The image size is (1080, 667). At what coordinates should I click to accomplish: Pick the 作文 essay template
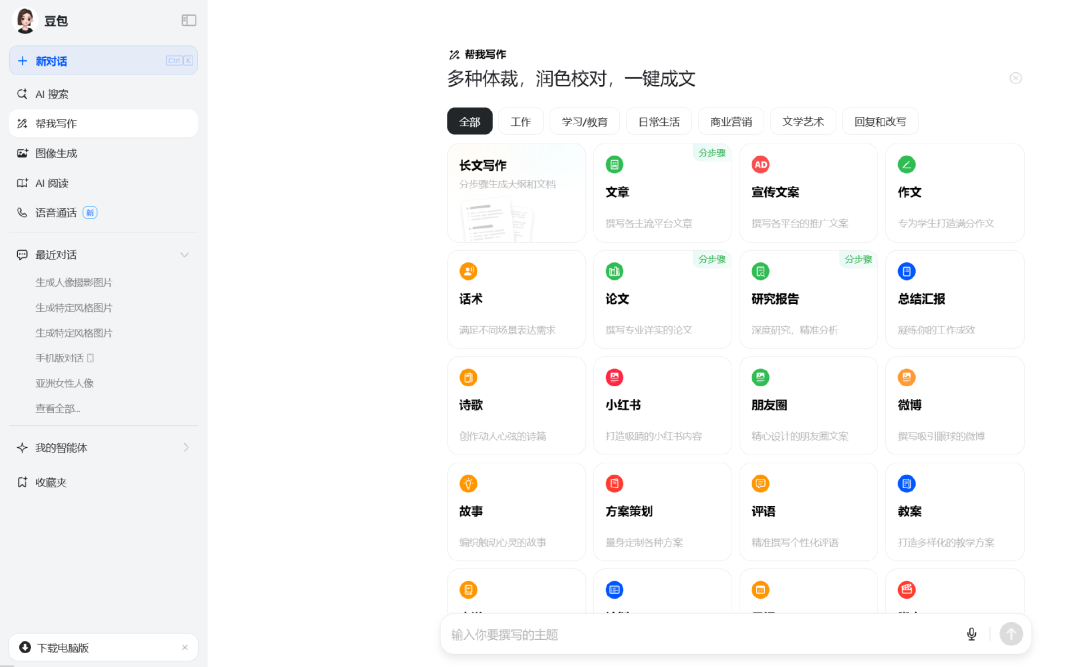[x=955, y=193]
